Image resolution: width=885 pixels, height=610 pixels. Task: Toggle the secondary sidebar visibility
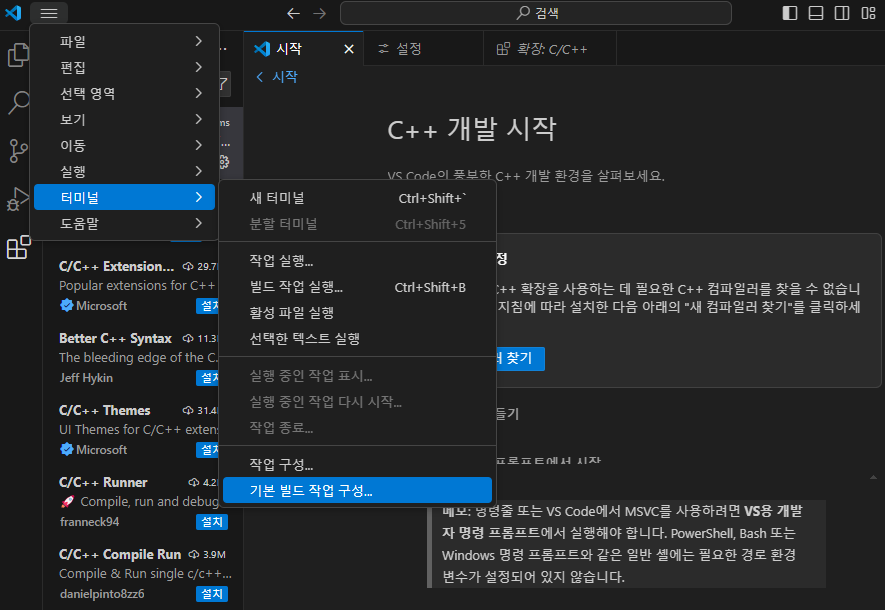(841, 12)
